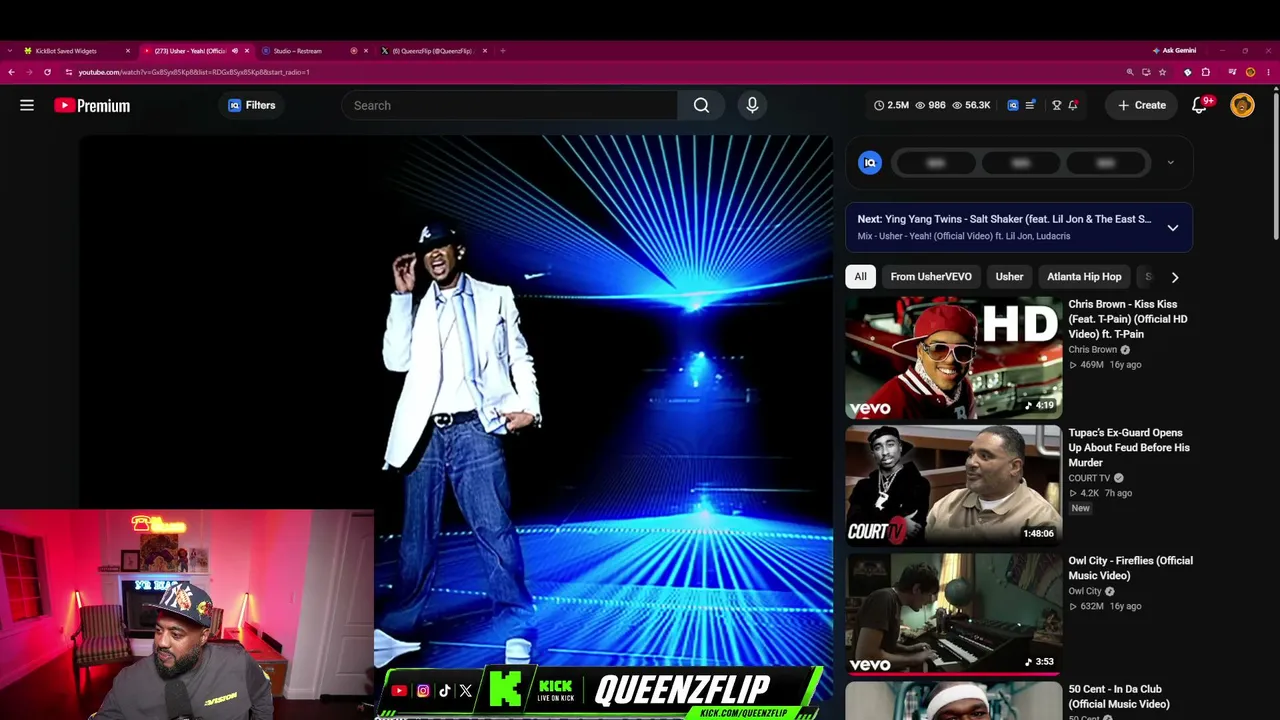Open the media control toolbar icon
Viewport: 1280px width, 720px height.
(x=1232, y=72)
